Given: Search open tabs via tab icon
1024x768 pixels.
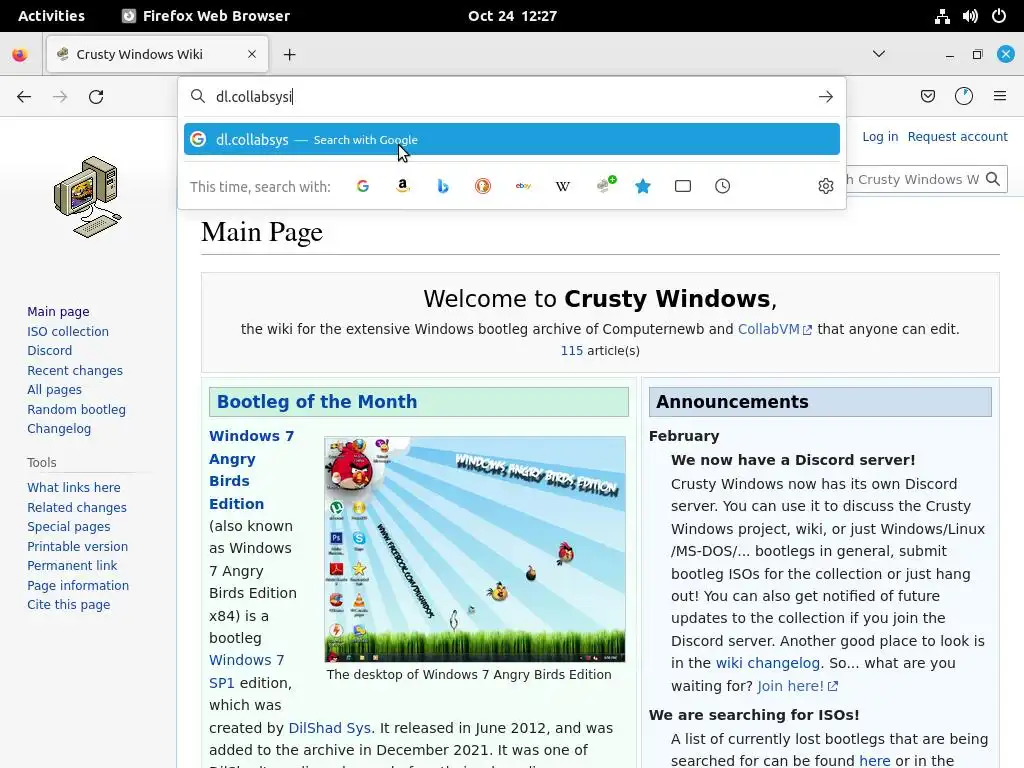Looking at the screenshot, I should pyautogui.click(x=682, y=186).
